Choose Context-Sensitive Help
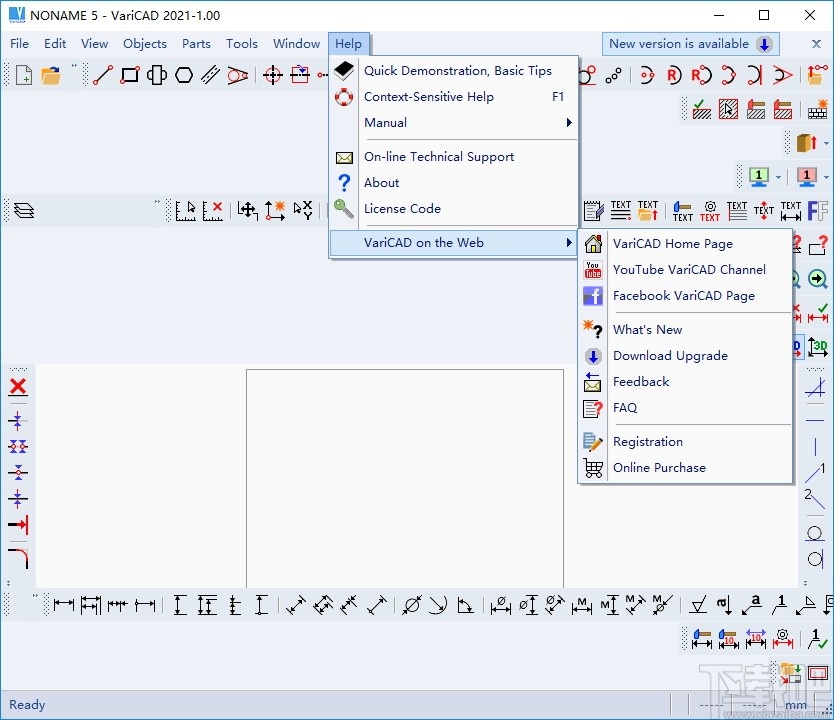The height and width of the screenshot is (720, 834). point(453,97)
